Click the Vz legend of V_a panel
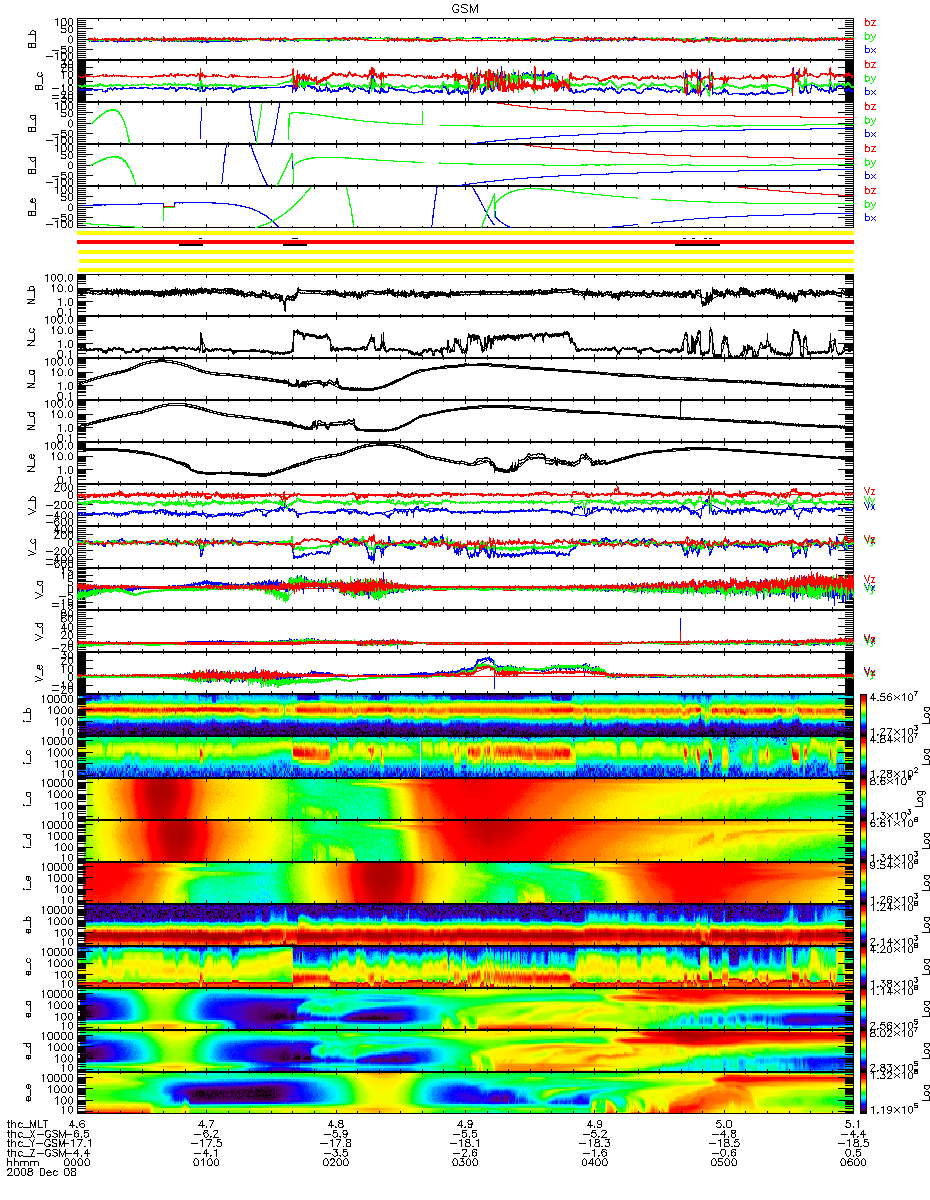 (x=870, y=579)
